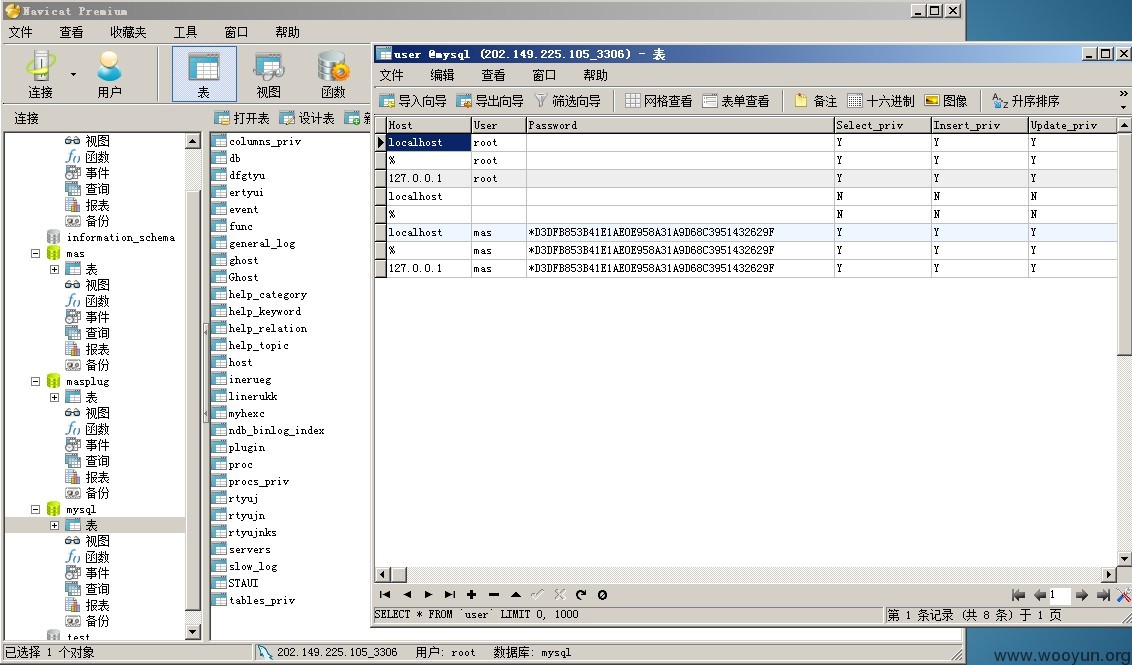This screenshot has width=1132, height=665.
Task: Add a new record with plus button
Action: 471,595
